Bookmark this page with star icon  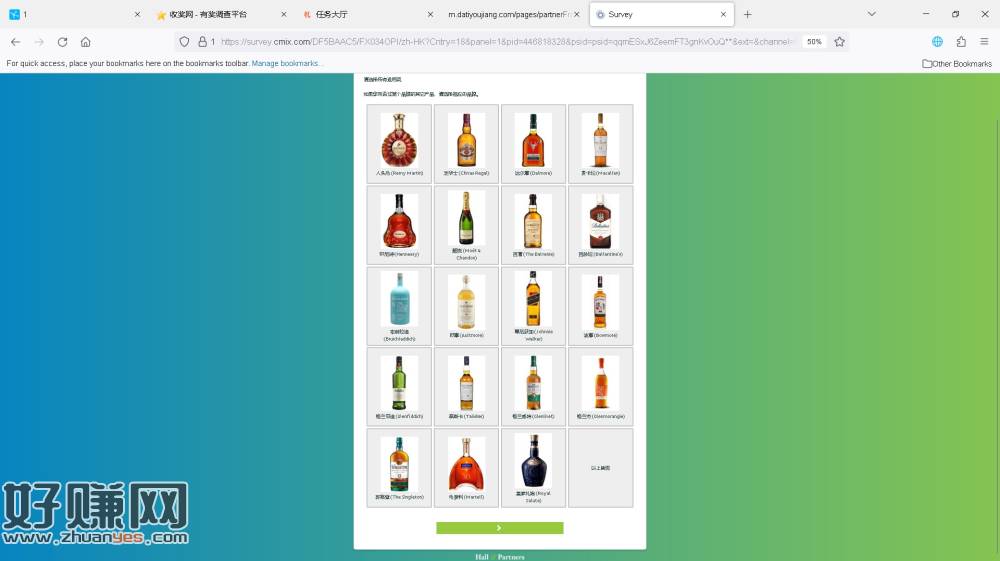pos(839,42)
